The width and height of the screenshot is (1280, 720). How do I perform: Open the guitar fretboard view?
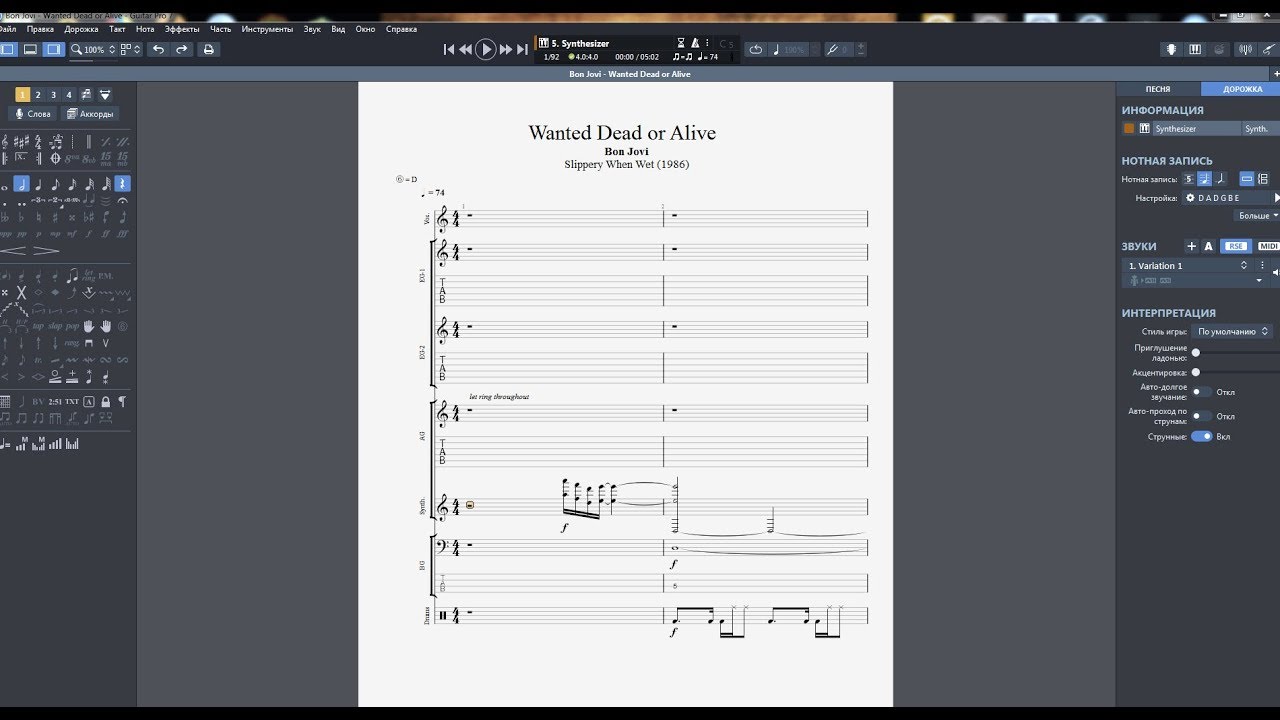point(1171,49)
